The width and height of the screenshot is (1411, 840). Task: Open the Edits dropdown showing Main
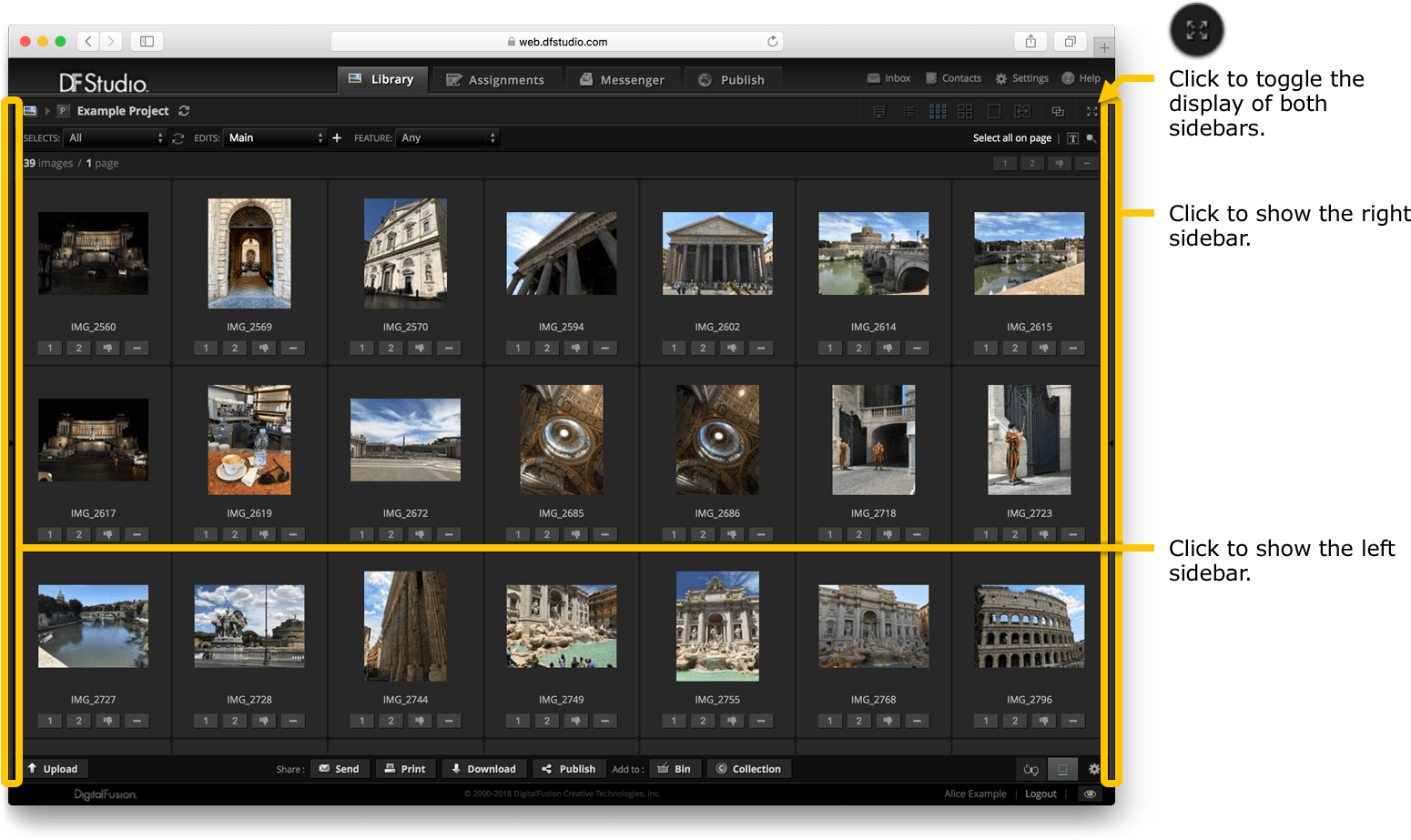(x=275, y=138)
